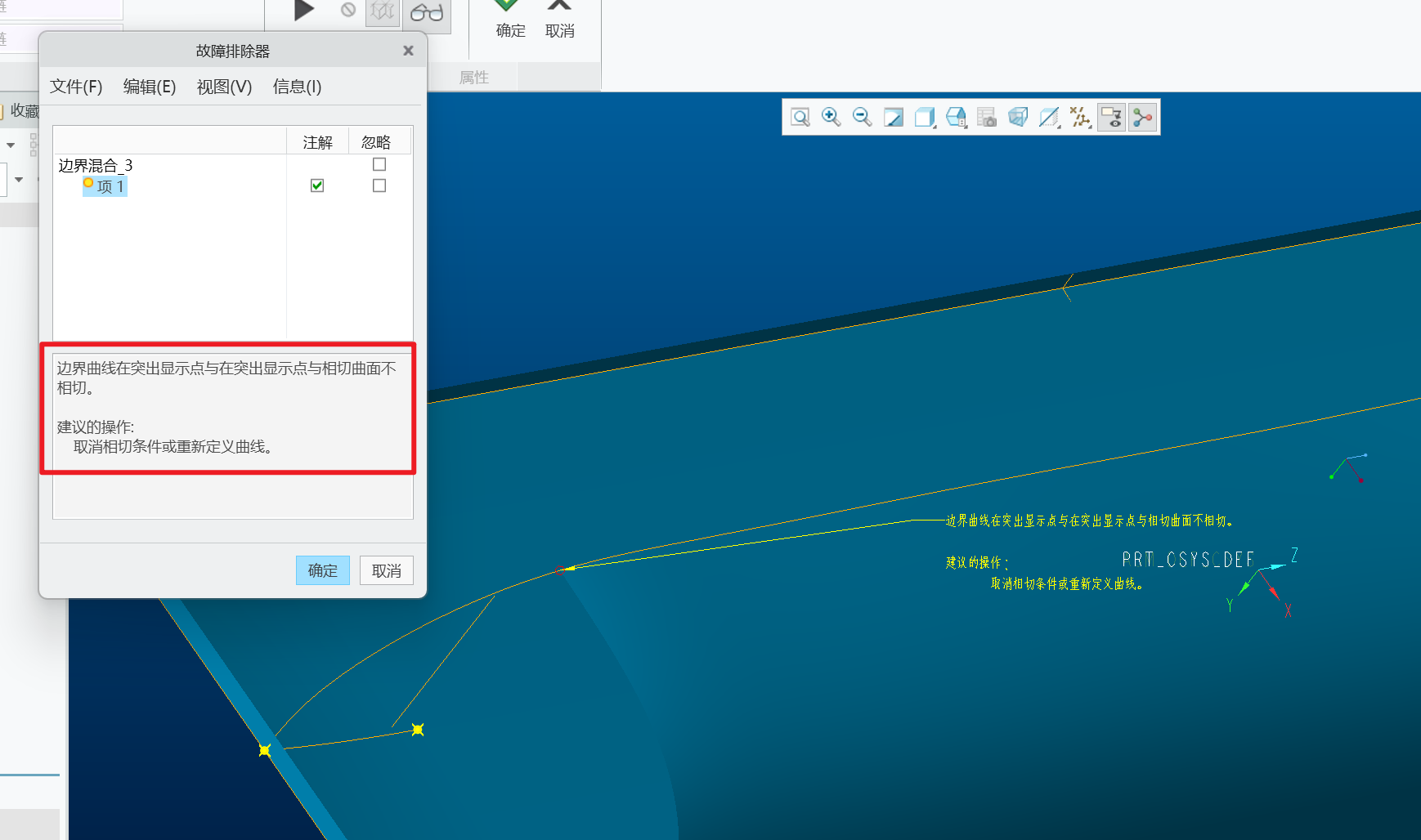
Task: Open the View Manager section dropdown icon
Action: coord(1049,118)
